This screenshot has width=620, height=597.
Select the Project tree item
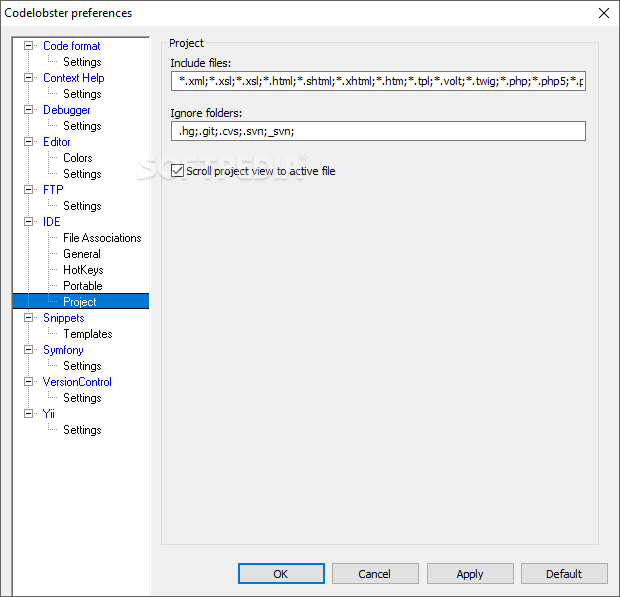click(81, 302)
